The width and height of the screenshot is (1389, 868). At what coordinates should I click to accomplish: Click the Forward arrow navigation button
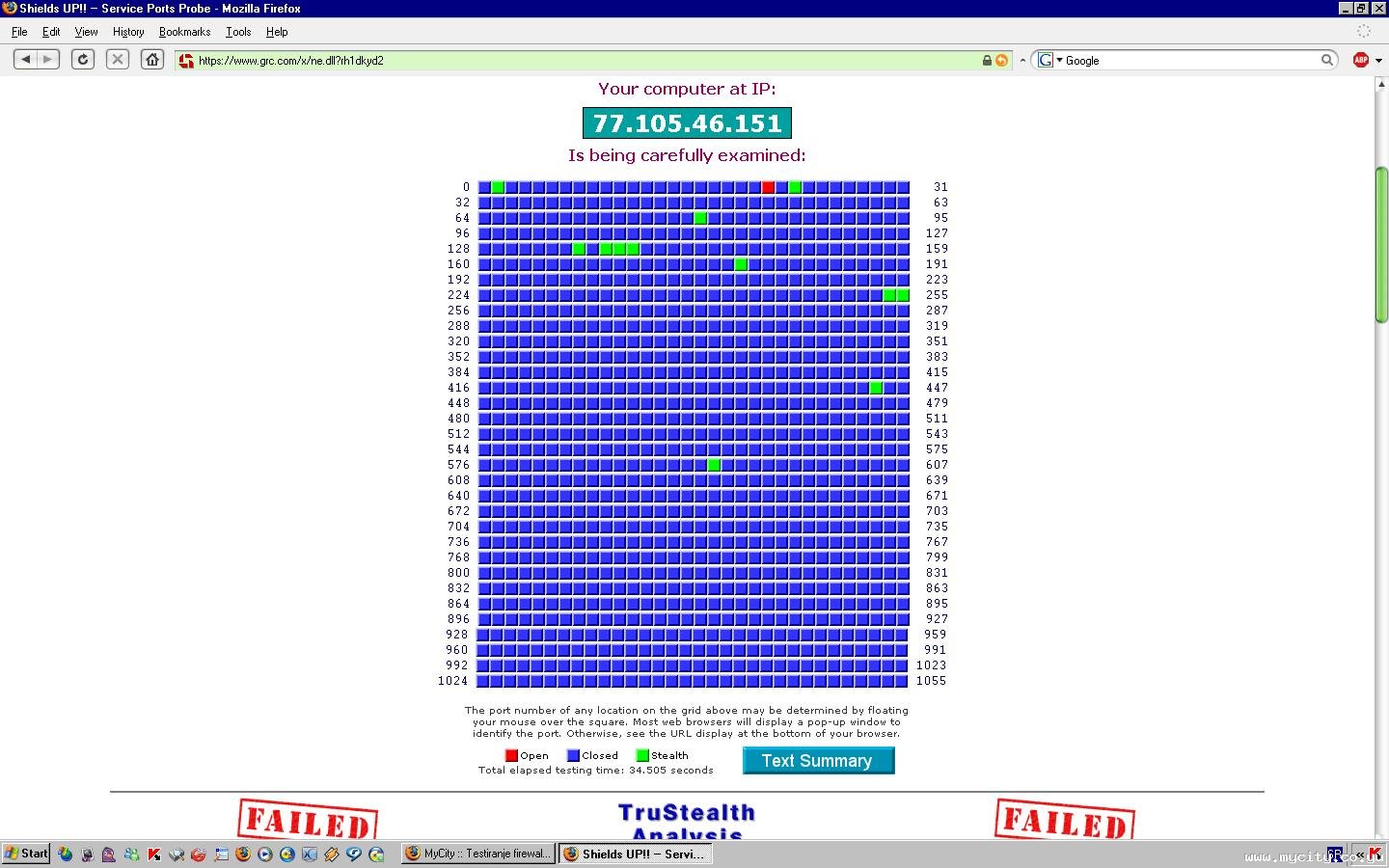[48, 60]
